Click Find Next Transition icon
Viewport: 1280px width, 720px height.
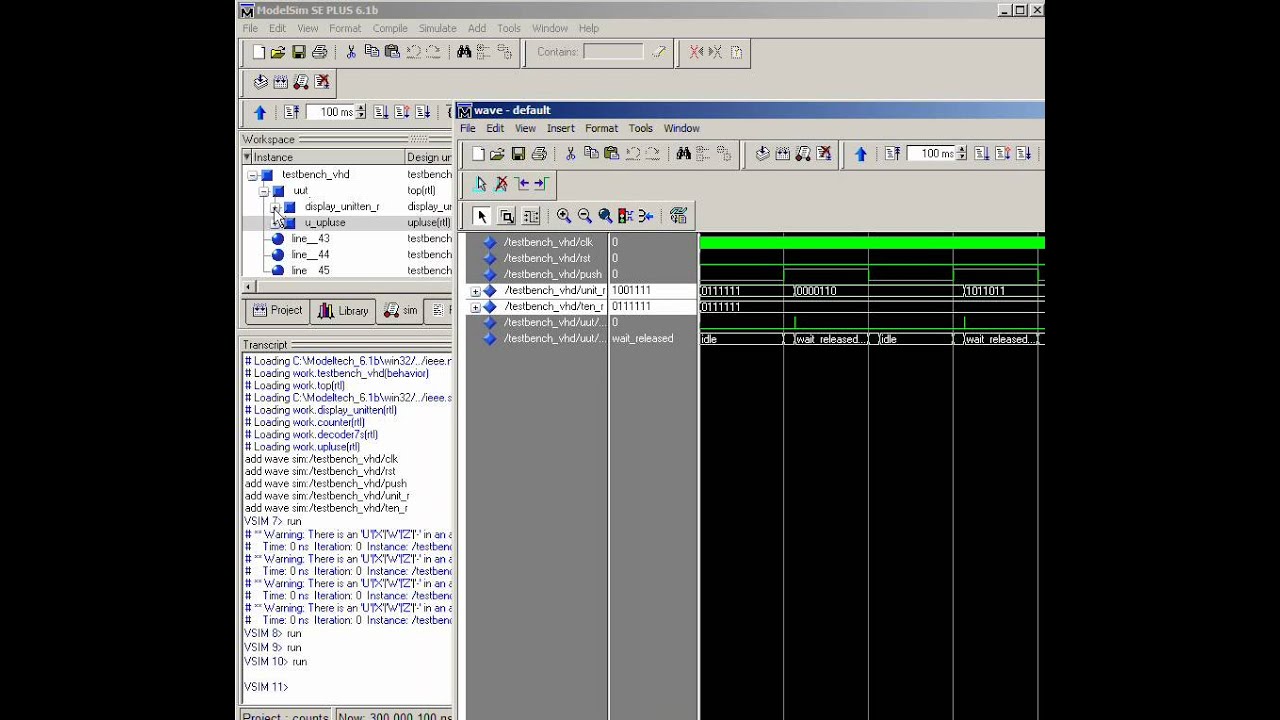click(x=541, y=184)
